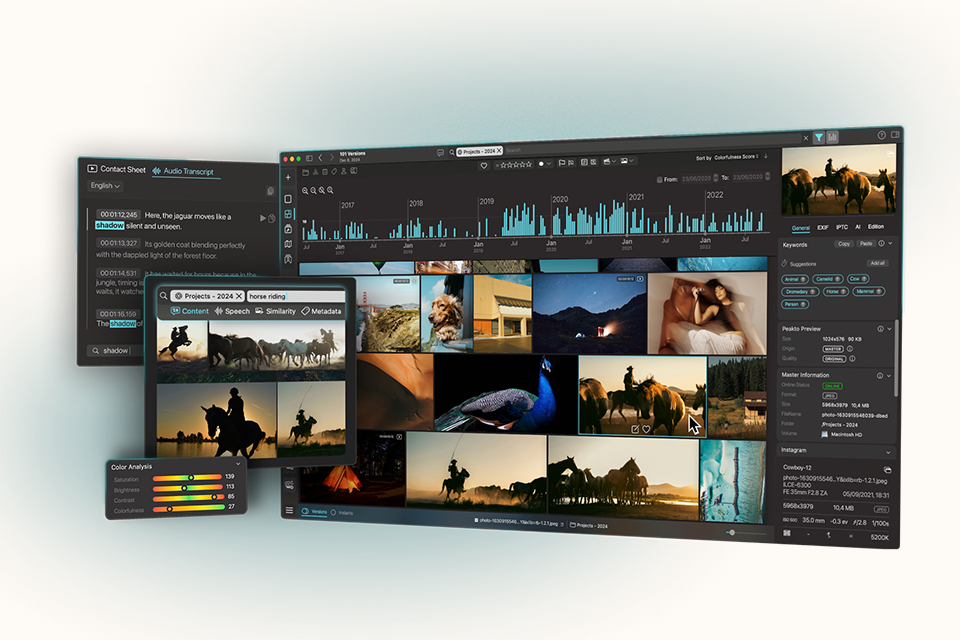Click the sidebar toggle icon beside the window controls
Screen dimensions: 960x640
click(x=309, y=157)
